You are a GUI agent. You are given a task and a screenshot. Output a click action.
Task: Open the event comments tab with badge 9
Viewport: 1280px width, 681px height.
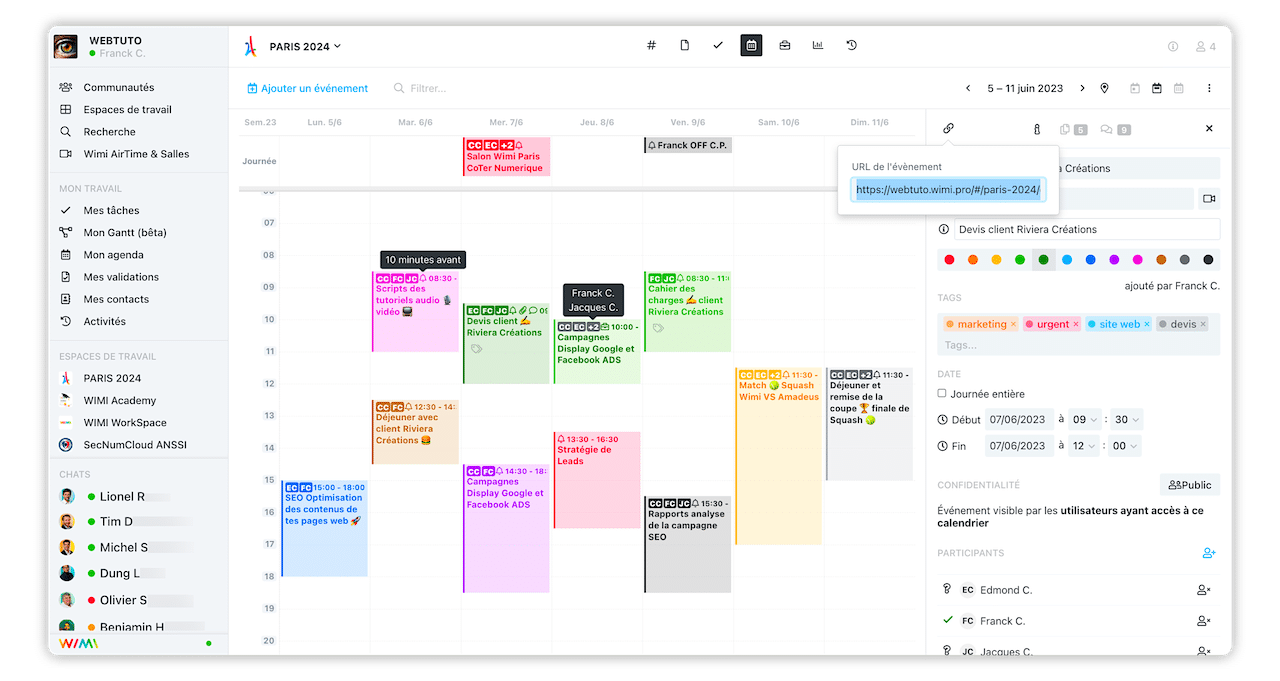1115,129
